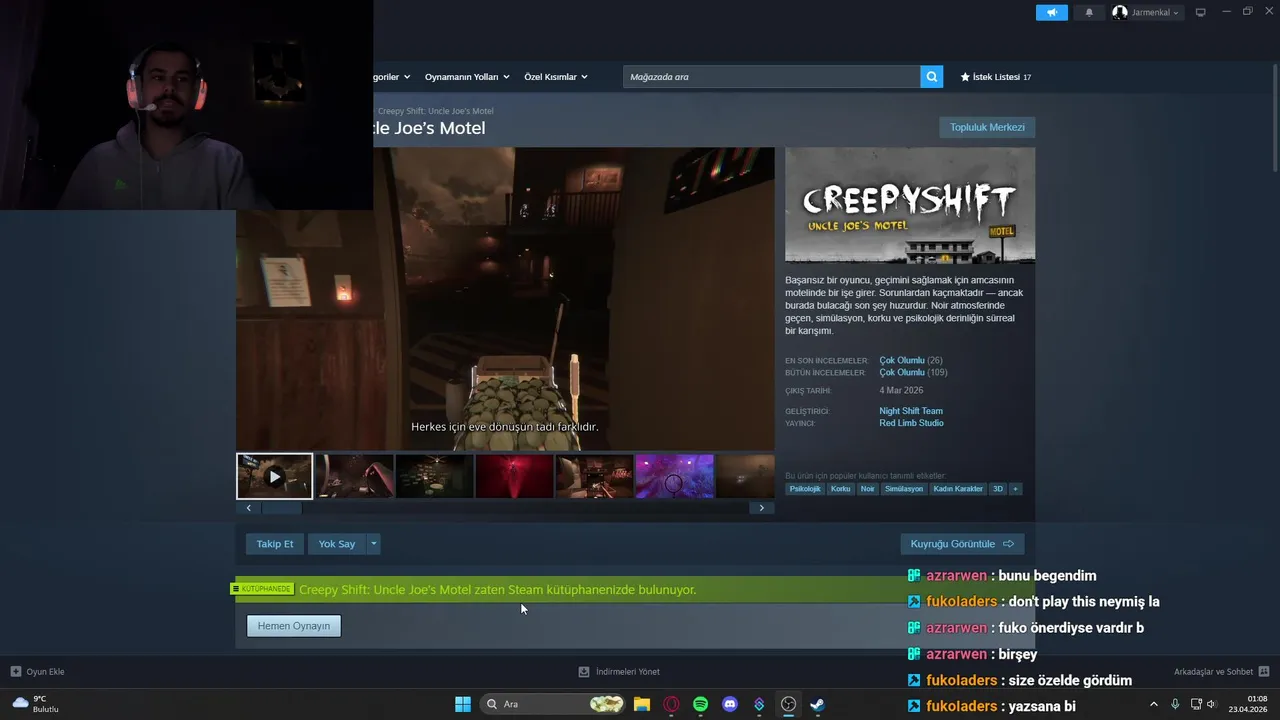Open File Explorer from the taskbar

(x=642, y=704)
